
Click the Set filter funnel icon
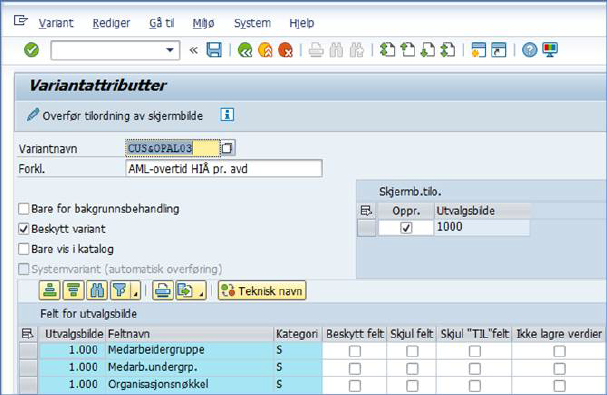click(120, 290)
